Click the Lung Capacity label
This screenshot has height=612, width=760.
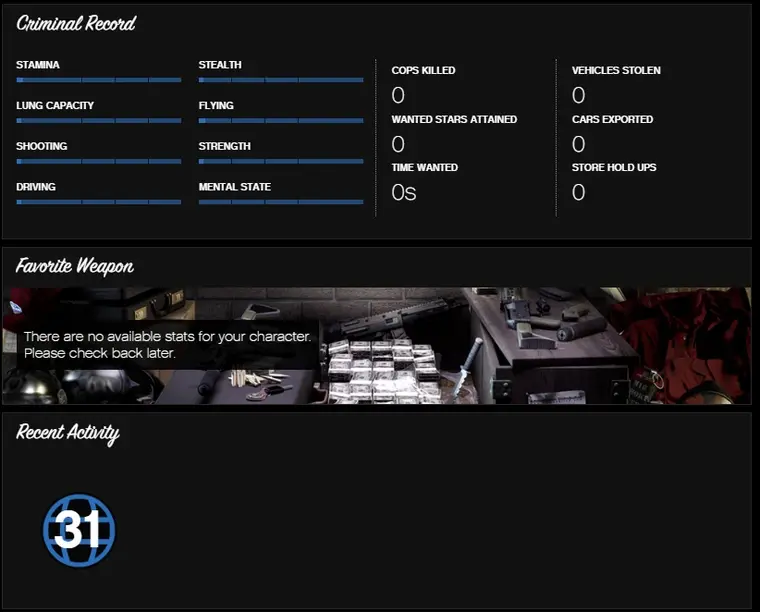55,106
